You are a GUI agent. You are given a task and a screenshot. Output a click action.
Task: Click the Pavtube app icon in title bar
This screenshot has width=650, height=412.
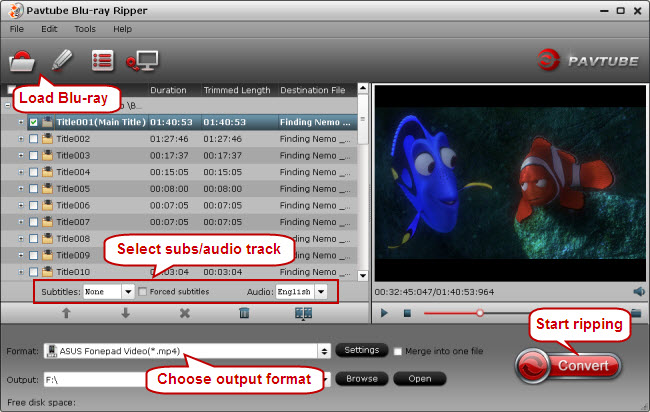point(15,11)
